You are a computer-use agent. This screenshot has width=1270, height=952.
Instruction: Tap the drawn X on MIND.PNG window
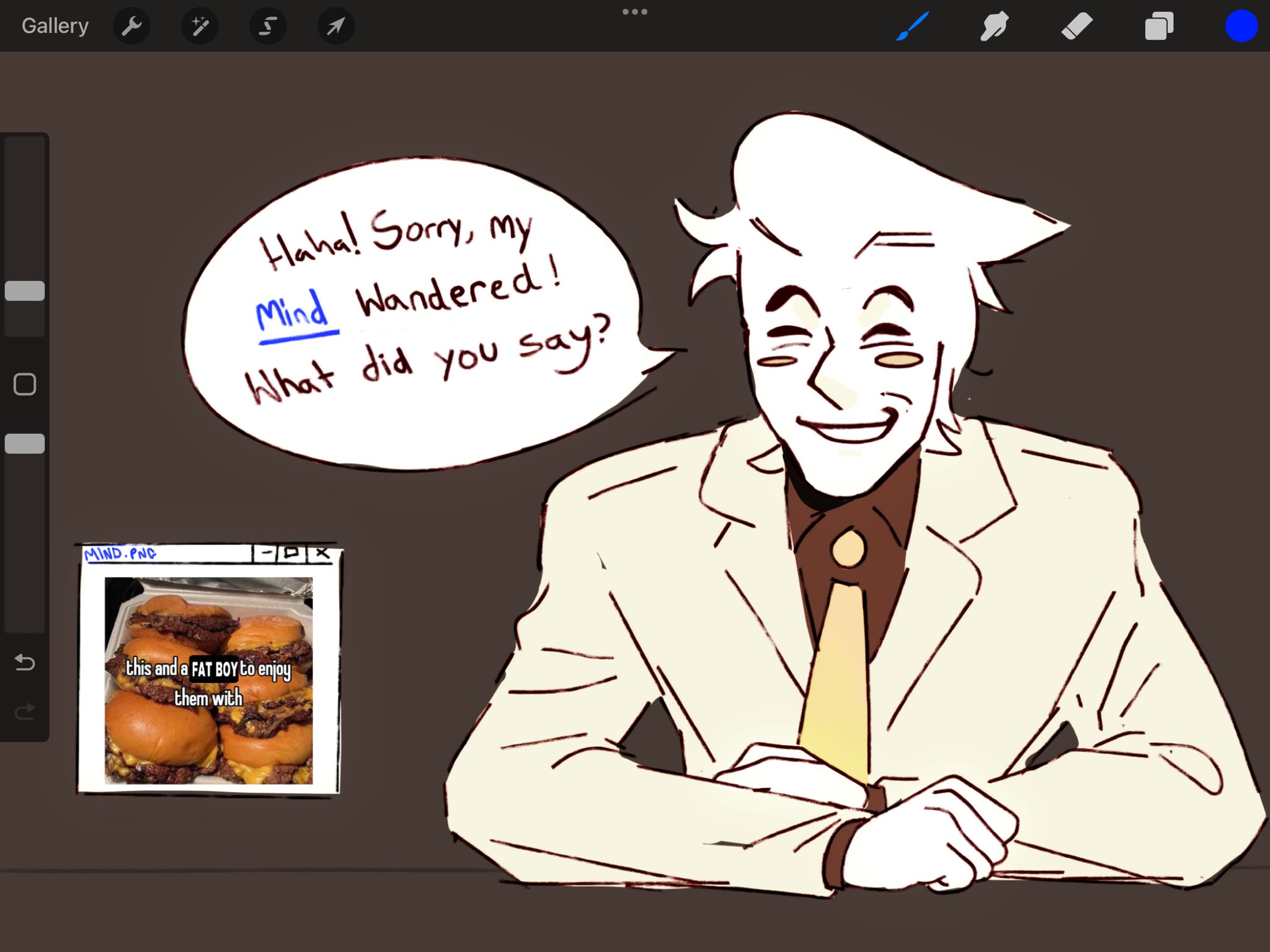322,552
